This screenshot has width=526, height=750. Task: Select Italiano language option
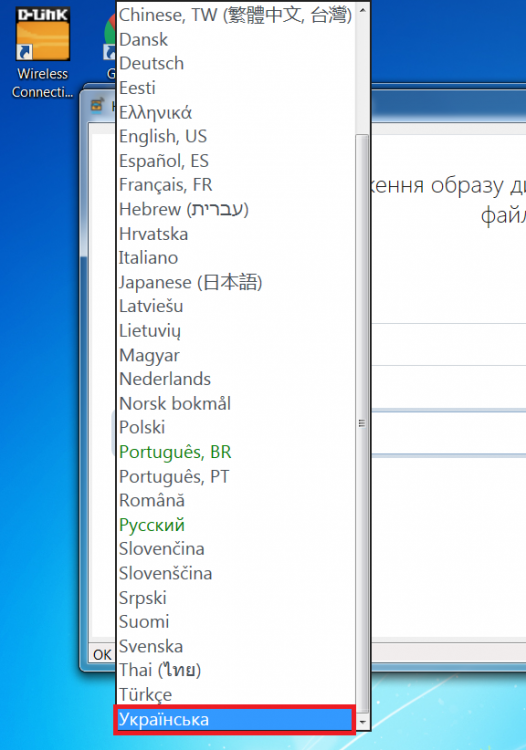coord(236,258)
